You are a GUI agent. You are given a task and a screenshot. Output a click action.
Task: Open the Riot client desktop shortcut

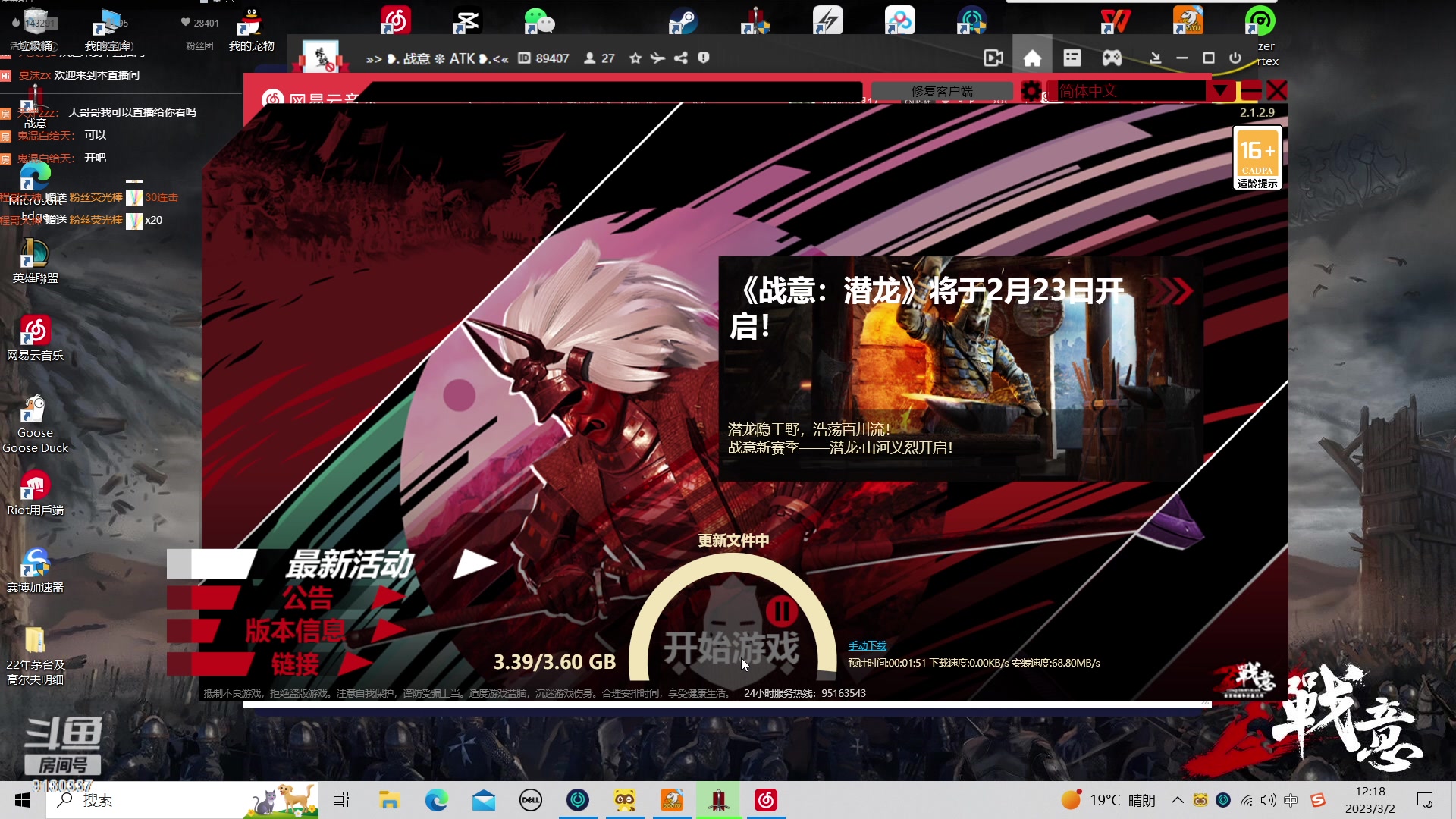pos(35,493)
